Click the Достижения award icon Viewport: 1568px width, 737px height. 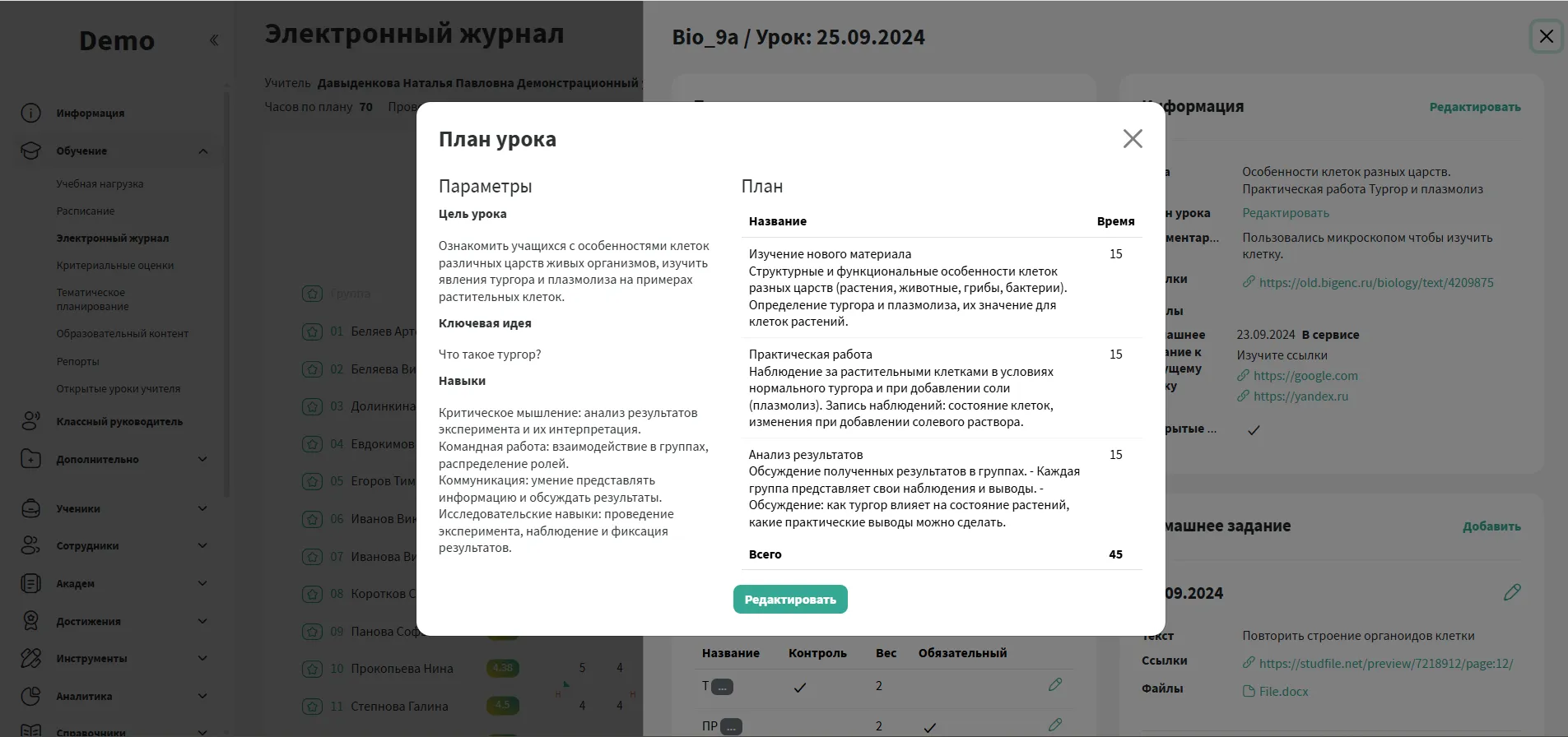(x=30, y=621)
